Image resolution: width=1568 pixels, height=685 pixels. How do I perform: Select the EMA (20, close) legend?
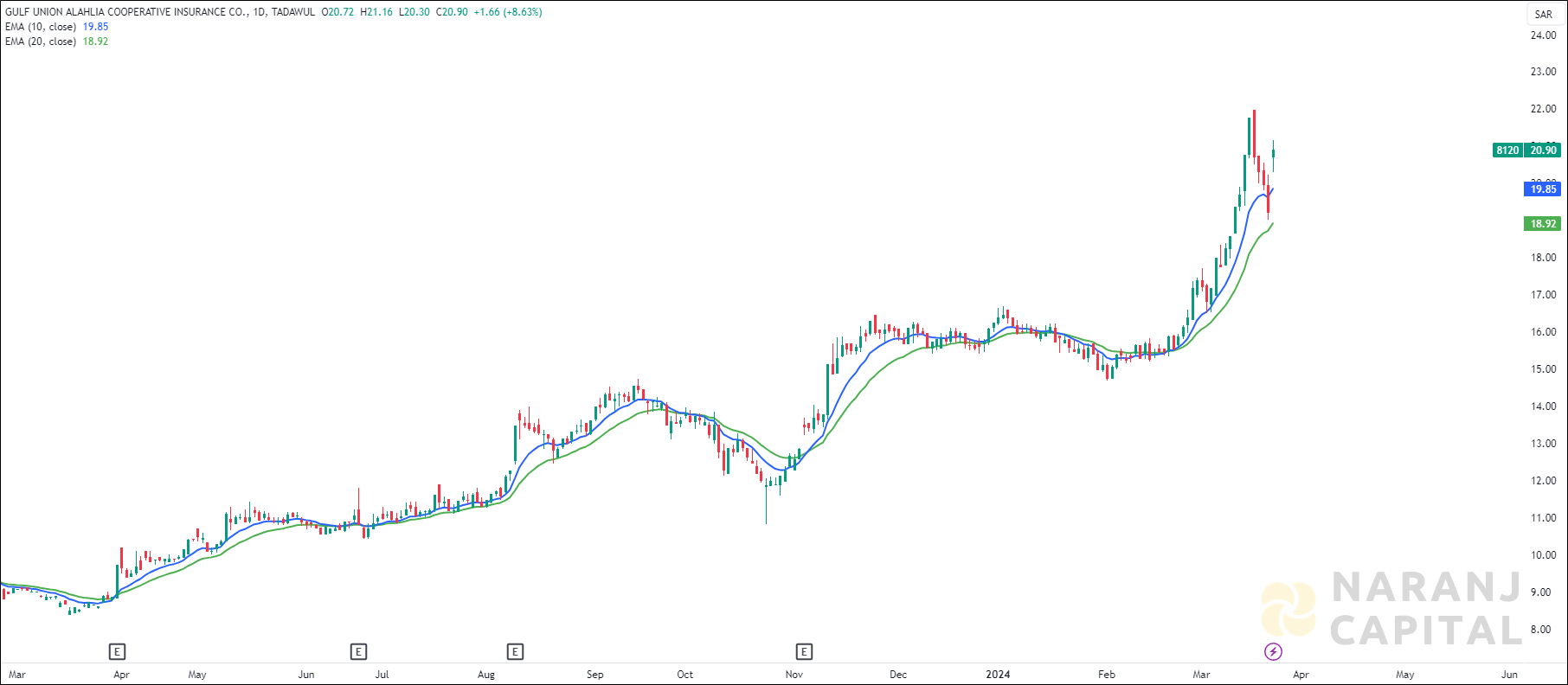[57, 42]
